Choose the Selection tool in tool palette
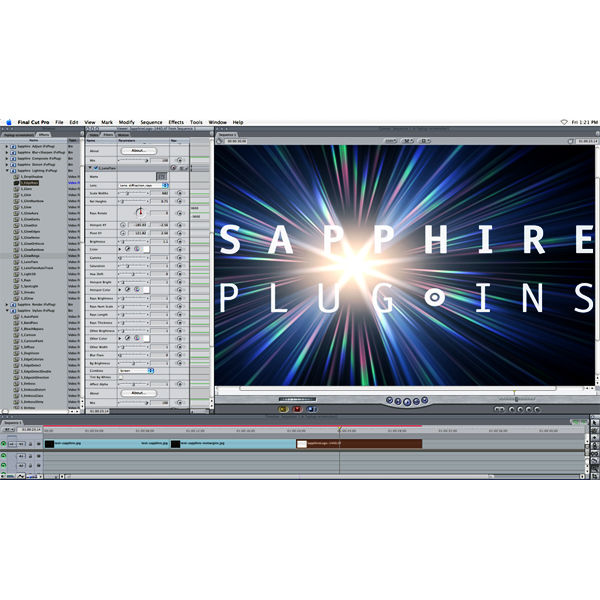Image resolution: width=600 pixels, height=600 pixels. coord(595,423)
